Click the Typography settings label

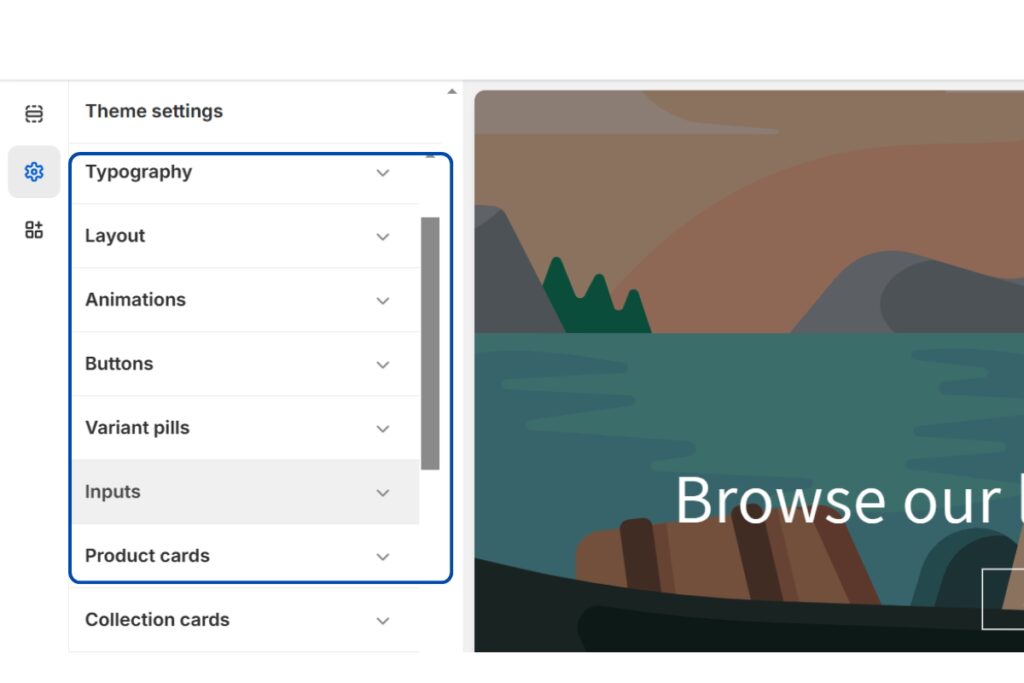(x=138, y=172)
